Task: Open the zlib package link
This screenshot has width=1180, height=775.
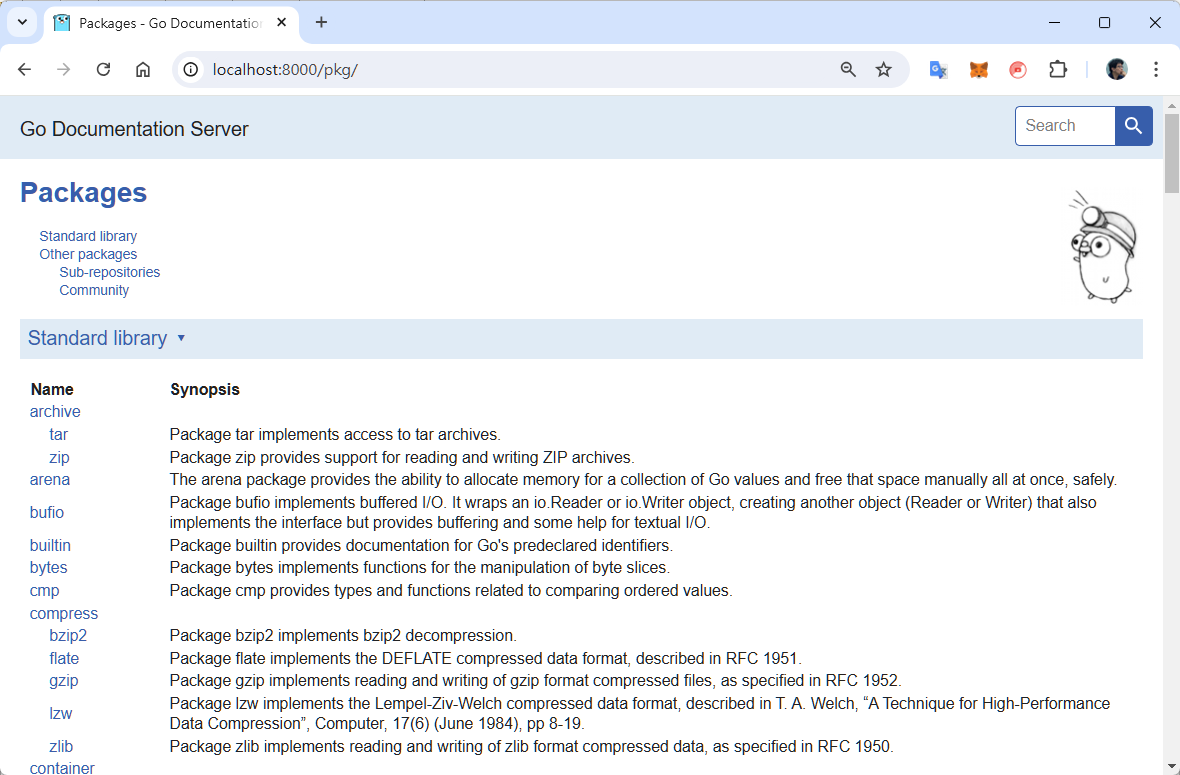Action: [61, 746]
